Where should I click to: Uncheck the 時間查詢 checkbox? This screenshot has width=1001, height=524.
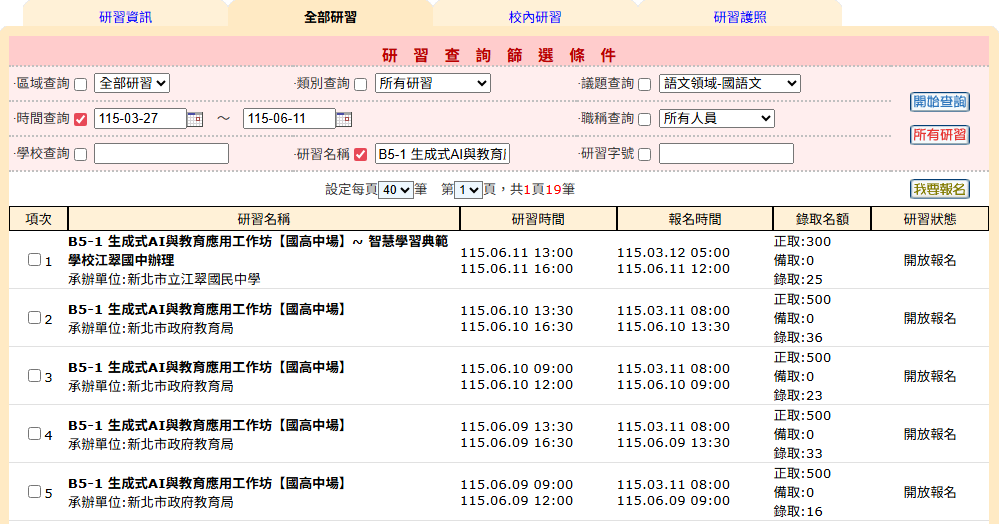coord(81,119)
